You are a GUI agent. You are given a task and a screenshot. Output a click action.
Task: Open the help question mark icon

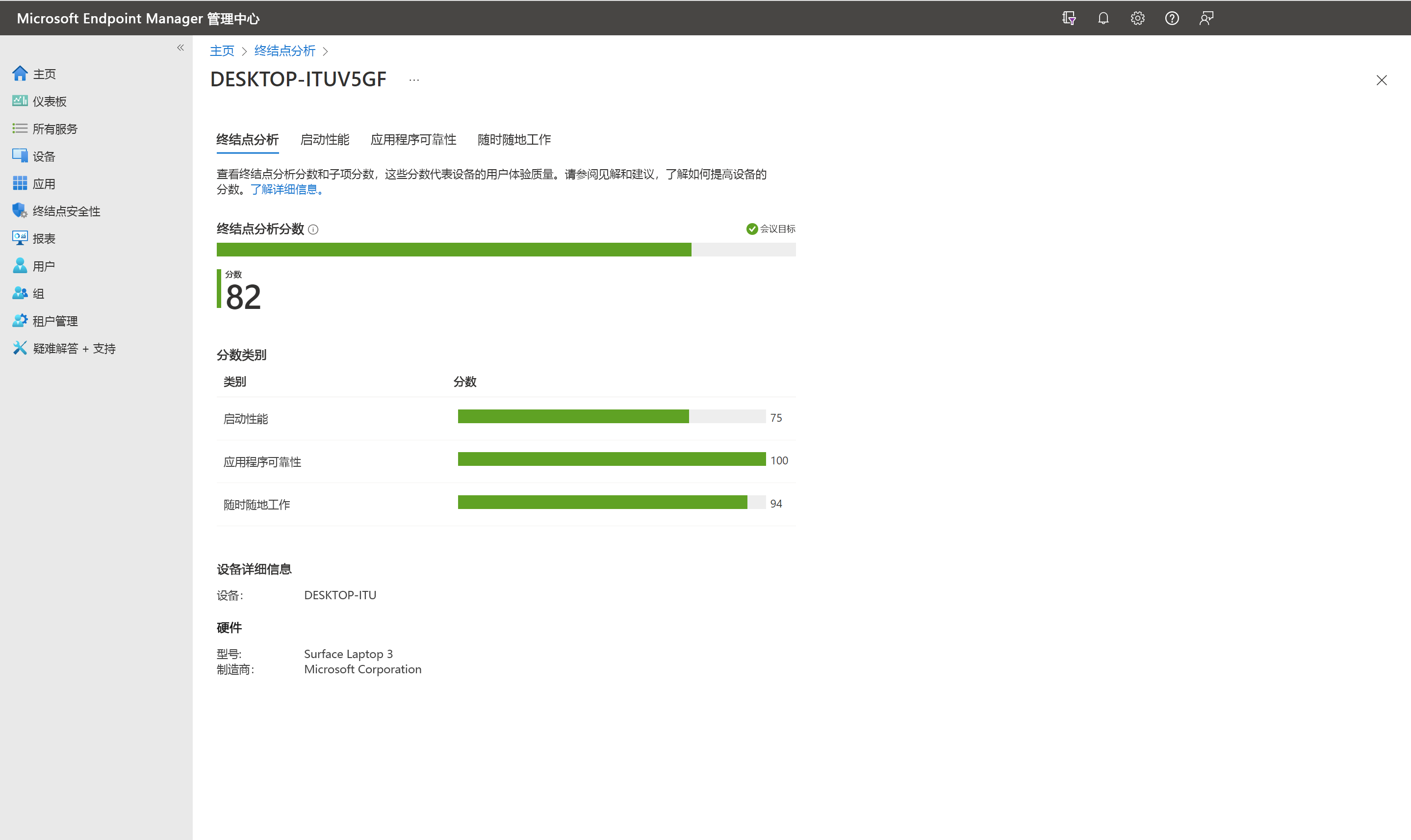1172,18
